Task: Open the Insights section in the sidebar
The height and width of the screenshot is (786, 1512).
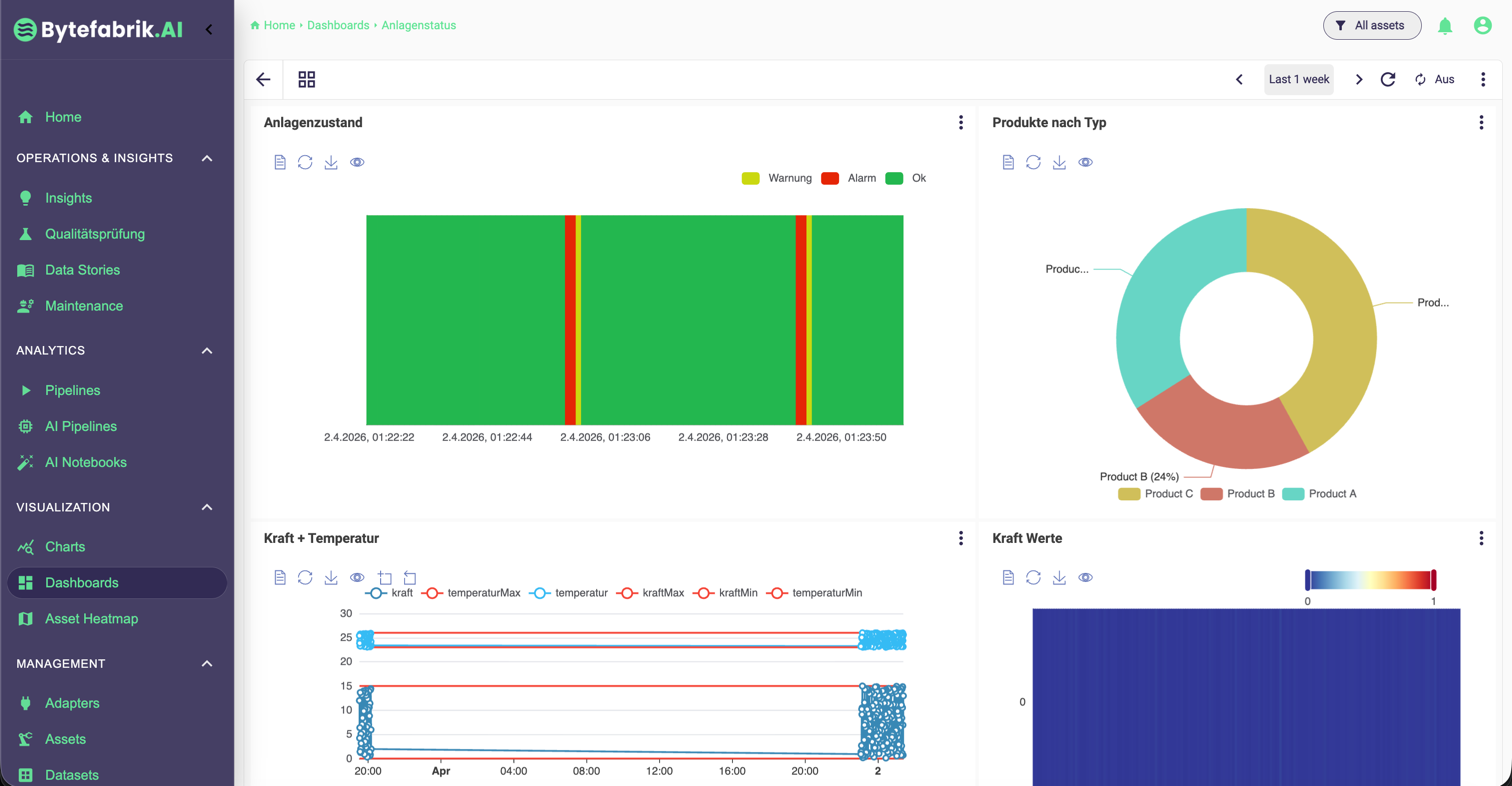Action: (x=69, y=197)
